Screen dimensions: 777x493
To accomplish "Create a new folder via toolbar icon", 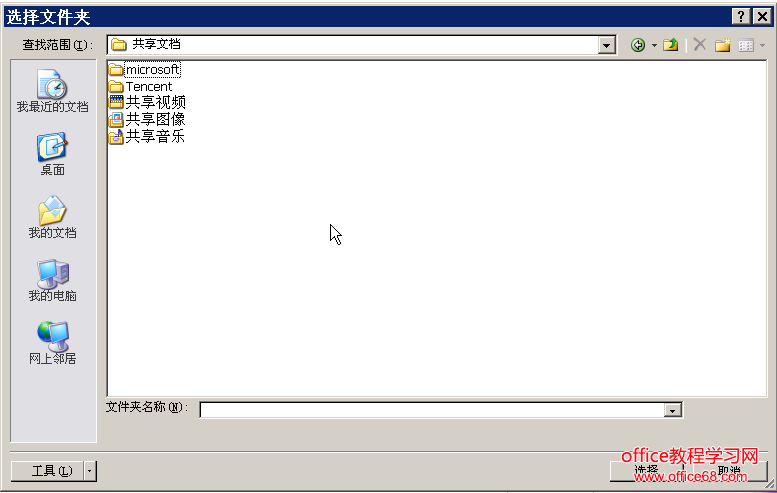I will pos(722,45).
